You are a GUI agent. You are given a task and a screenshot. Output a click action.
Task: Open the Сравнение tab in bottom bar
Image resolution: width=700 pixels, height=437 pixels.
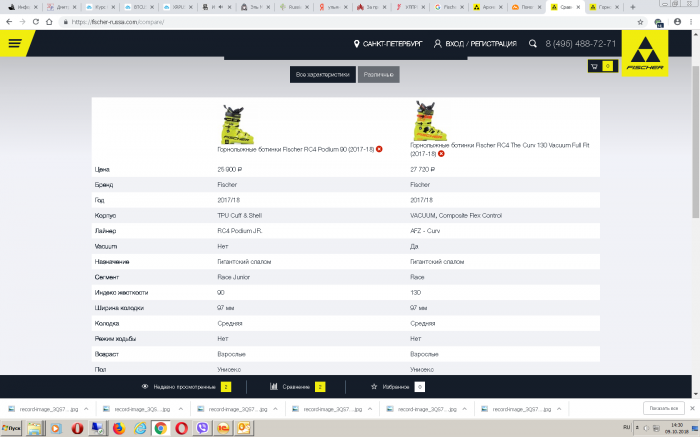tap(297, 386)
